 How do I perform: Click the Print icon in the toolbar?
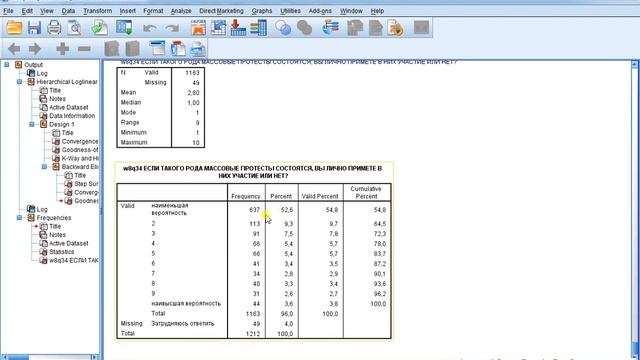54,28
